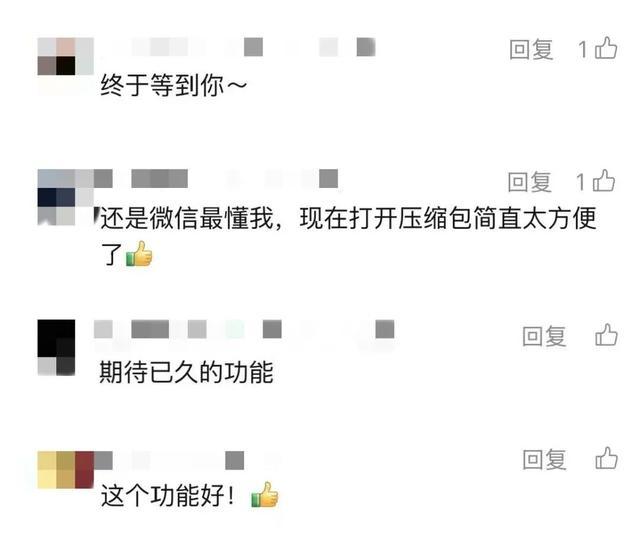640x539 pixels.
Task: Reply to the "还是微信最懂我" comment
Action: (530, 182)
